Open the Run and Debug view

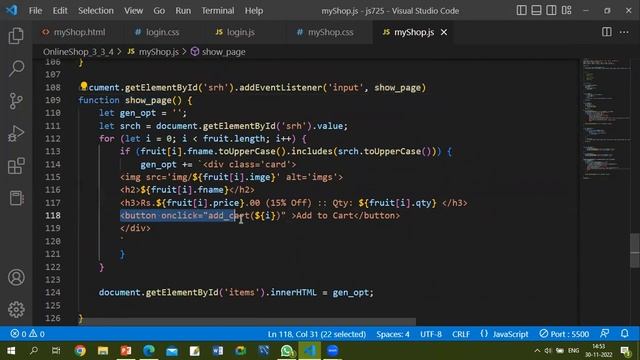16,133
